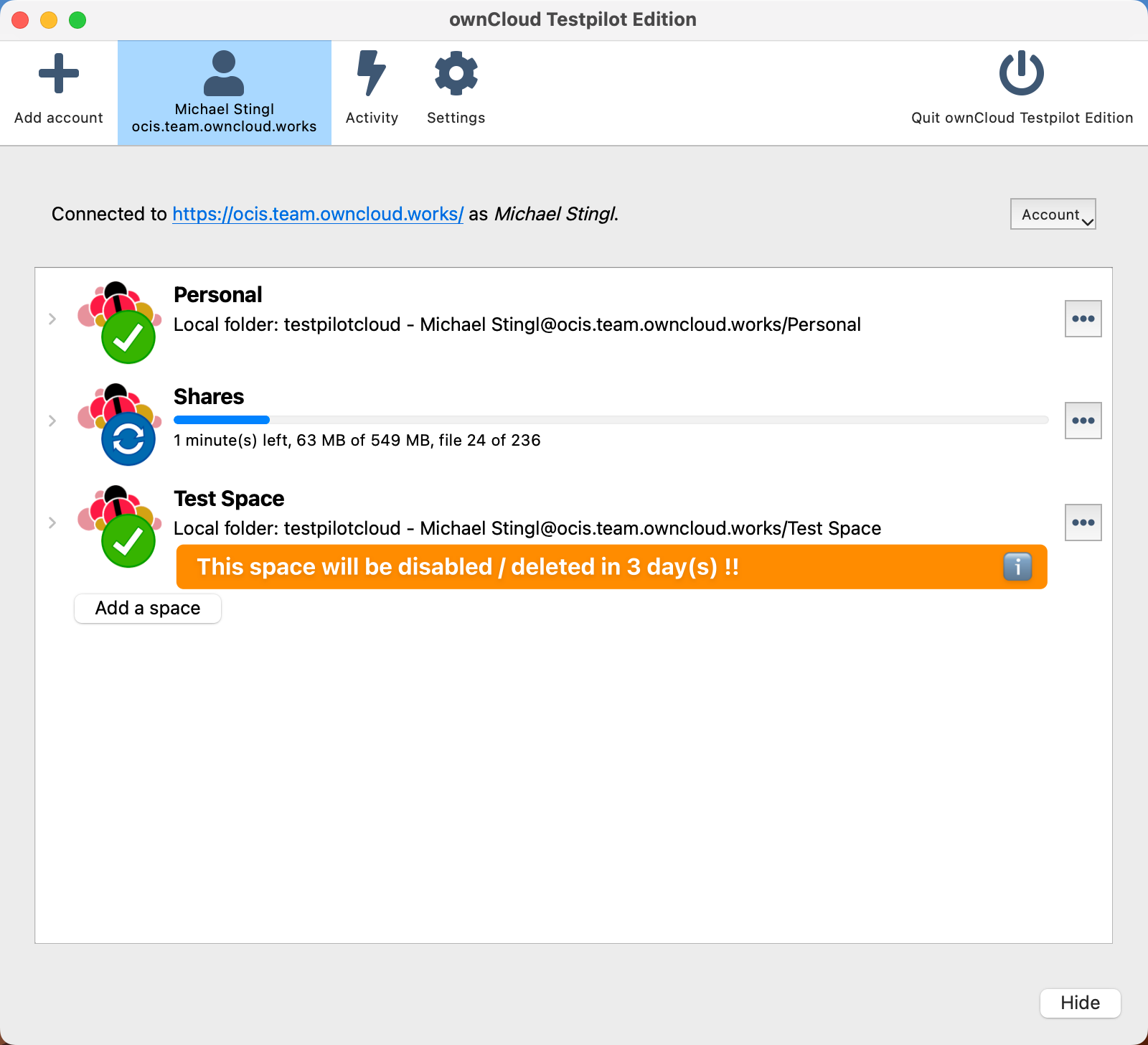Click the Test Space local folder path text
Image resolution: width=1148 pixels, height=1045 pixels.
(x=527, y=528)
